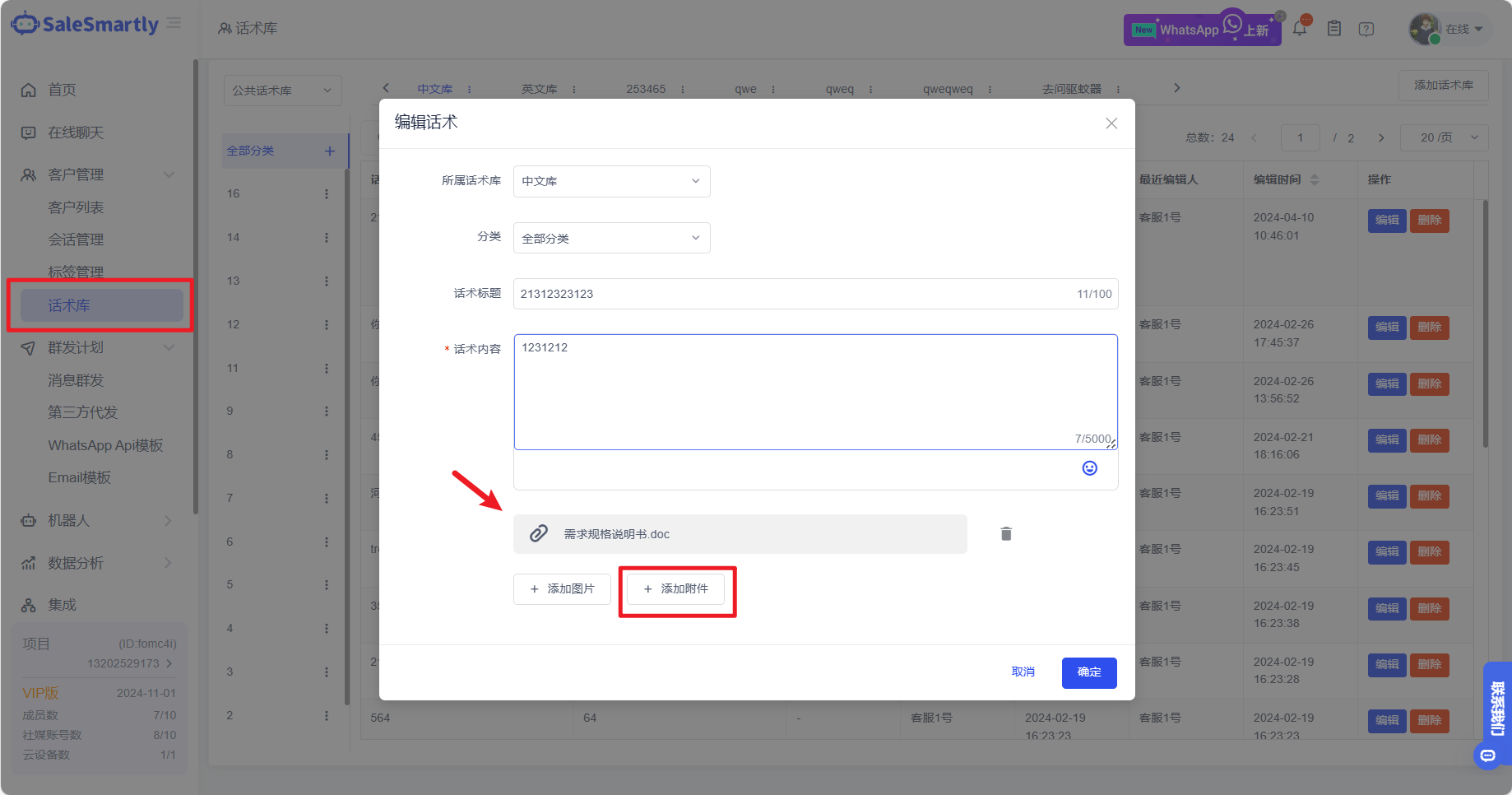This screenshot has height=795, width=1512.
Task: Click the paperclip icon beside 需求规格说明书.doc
Action: tap(539, 534)
